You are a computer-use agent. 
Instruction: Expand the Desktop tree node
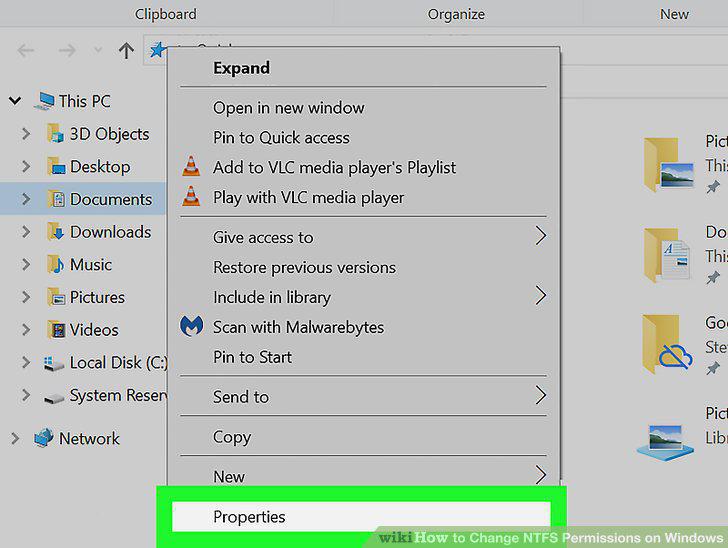26,166
